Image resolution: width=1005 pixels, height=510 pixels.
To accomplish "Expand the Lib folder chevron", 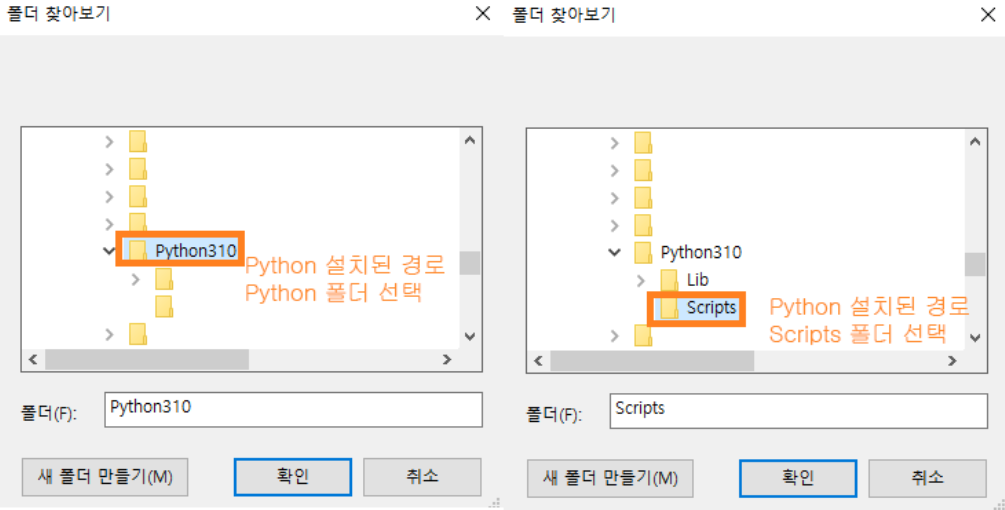I will 640,280.
